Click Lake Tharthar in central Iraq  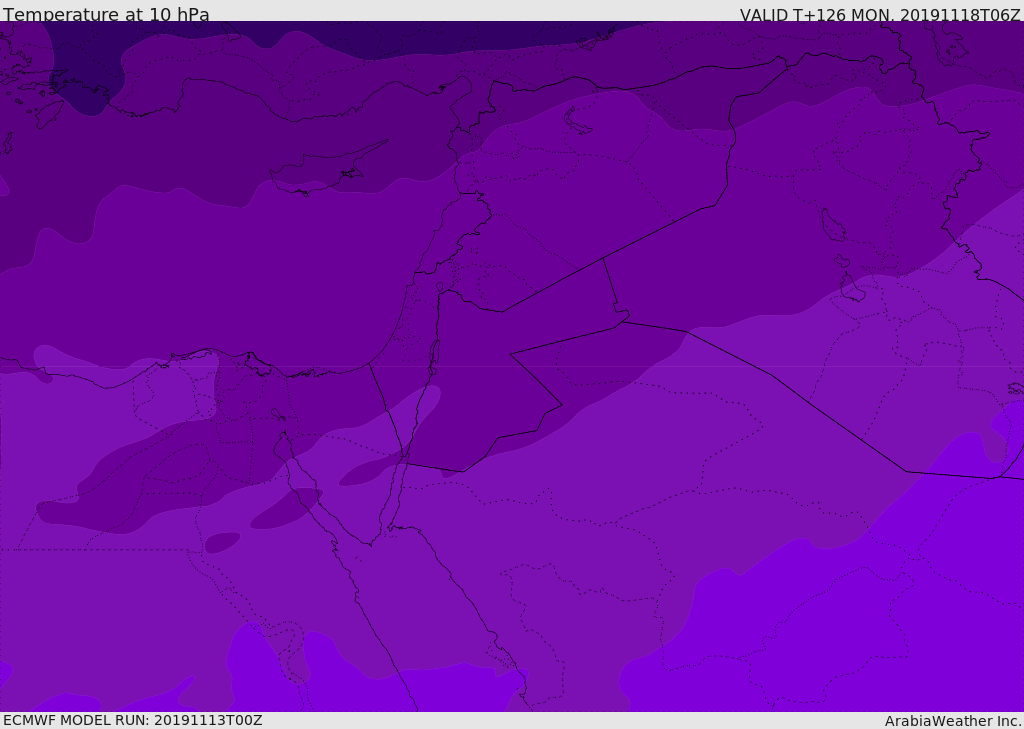click(x=833, y=225)
